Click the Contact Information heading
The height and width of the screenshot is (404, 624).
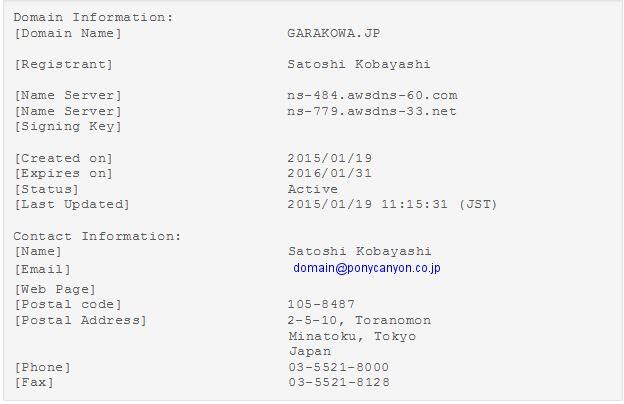97,236
